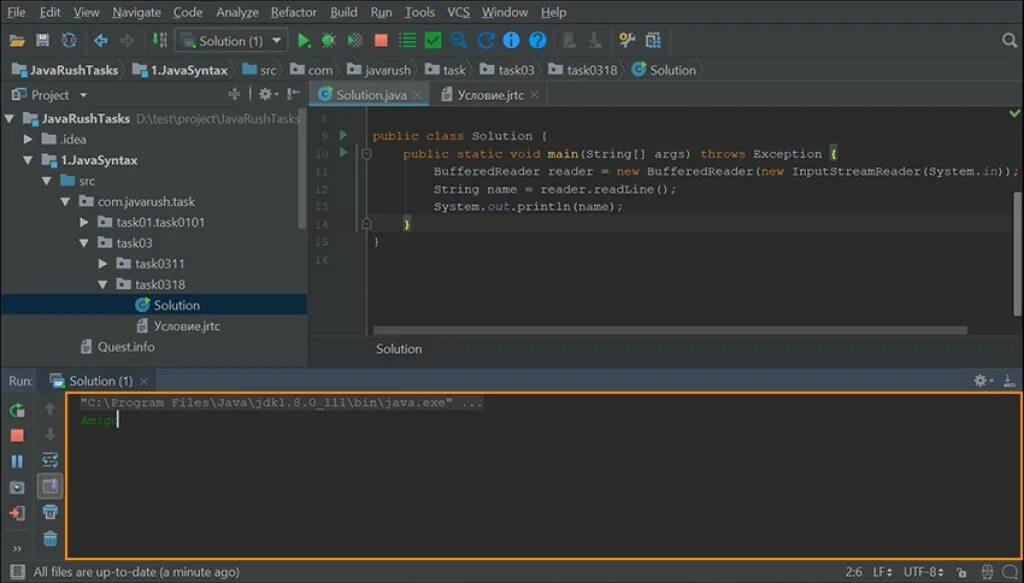Viewport: 1024px width, 583px height.
Task: Expand the task01.task0101 package
Action: pyautogui.click(x=84, y=223)
